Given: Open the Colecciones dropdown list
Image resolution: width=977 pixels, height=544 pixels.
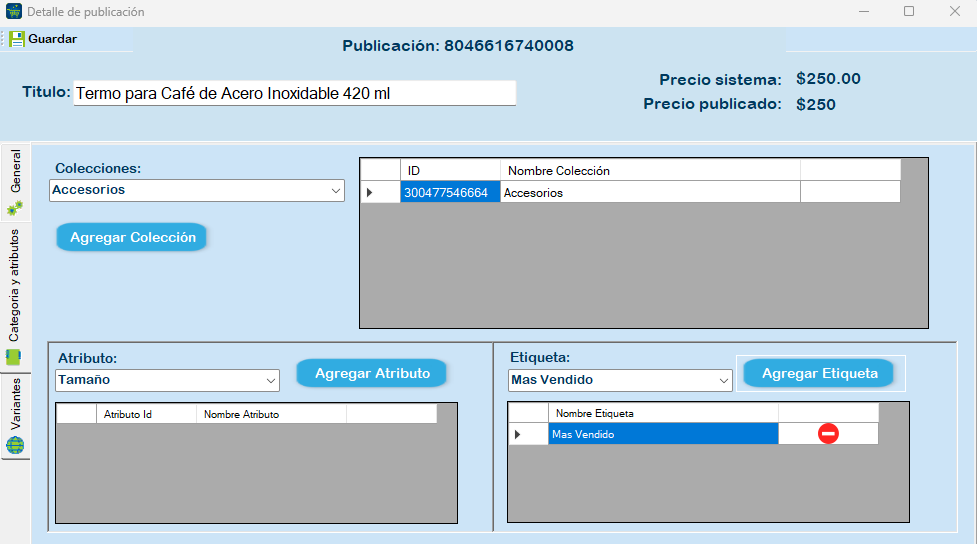Looking at the screenshot, I should click(x=335, y=190).
